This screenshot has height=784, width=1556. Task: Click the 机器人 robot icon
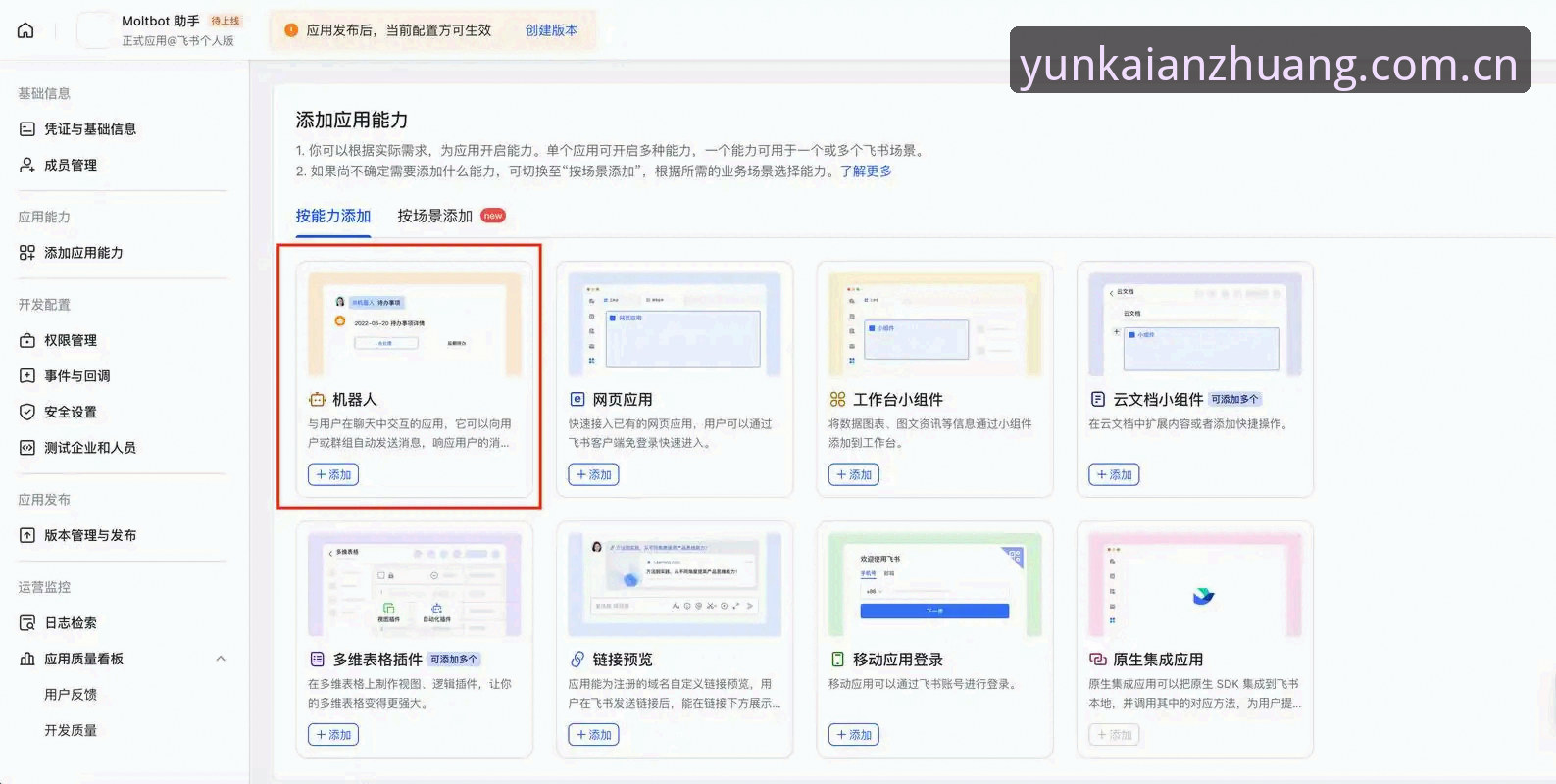(x=317, y=400)
